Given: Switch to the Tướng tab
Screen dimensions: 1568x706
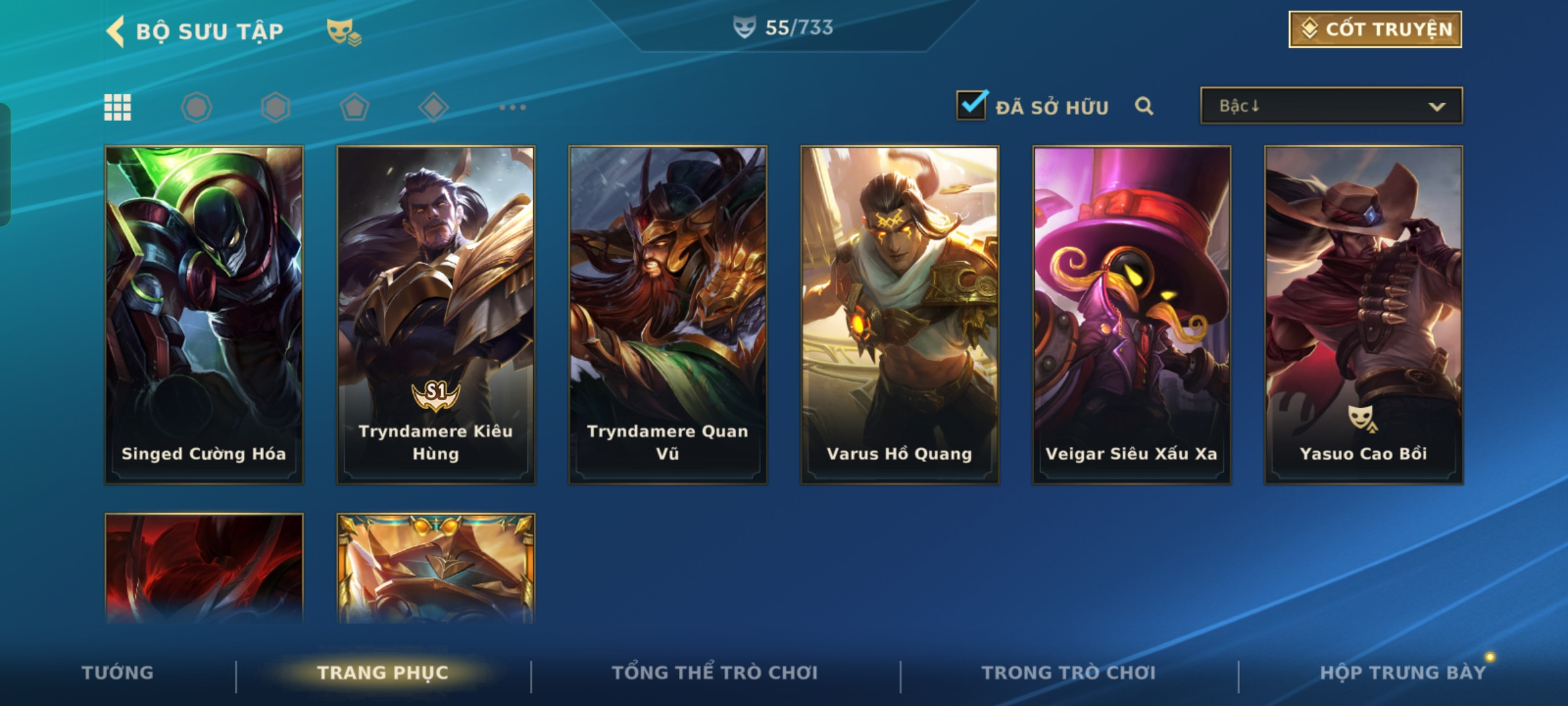Looking at the screenshot, I should tap(118, 673).
